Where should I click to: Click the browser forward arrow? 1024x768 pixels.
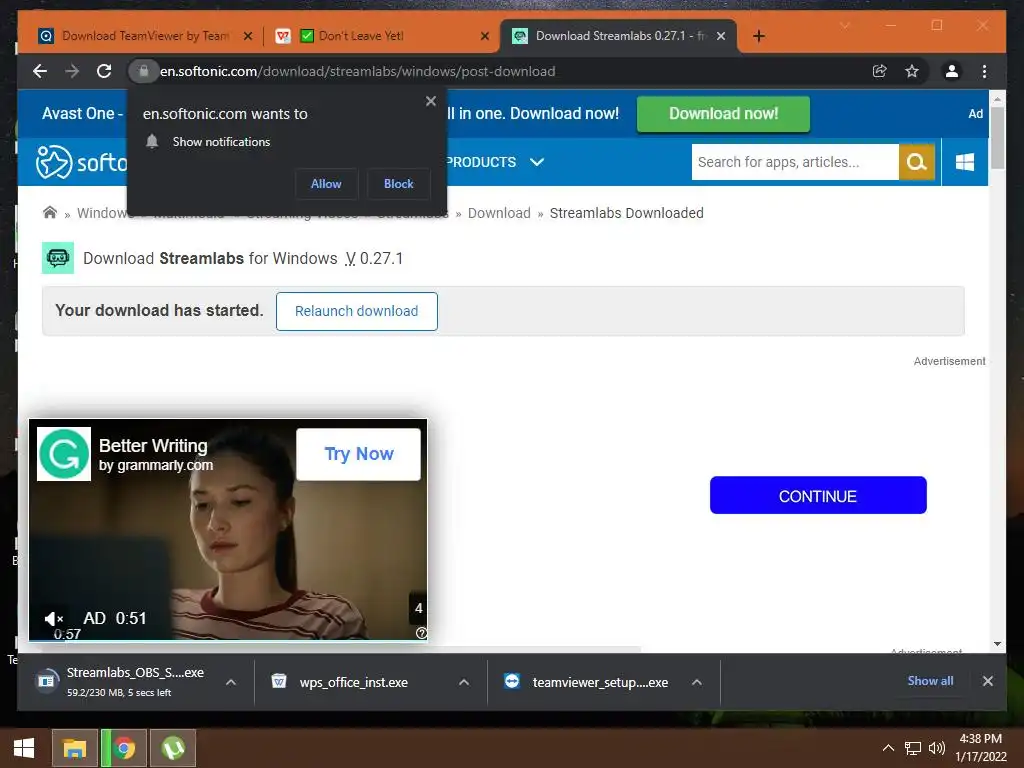tap(72, 71)
